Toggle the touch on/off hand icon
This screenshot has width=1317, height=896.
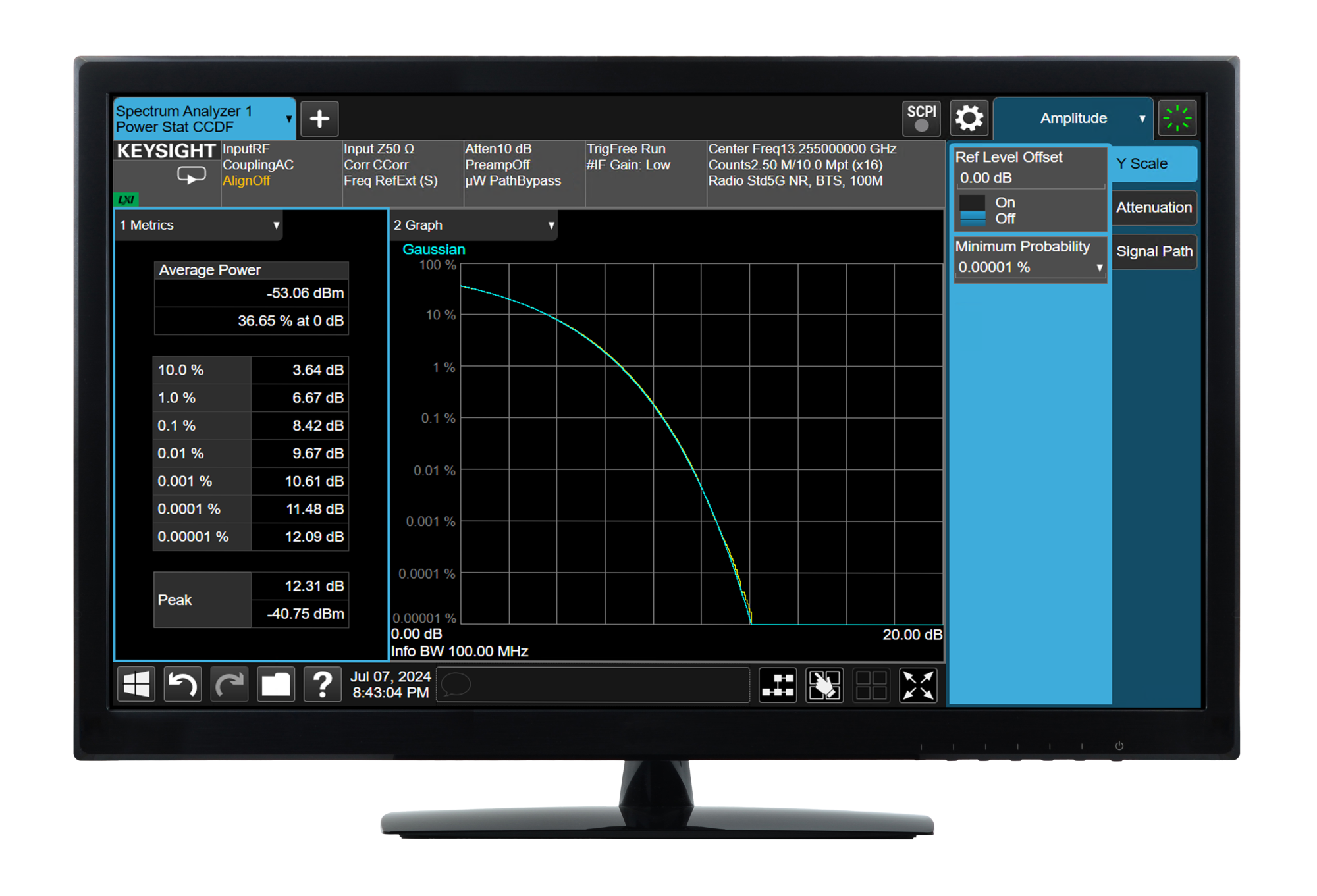pyautogui.click(x=824, y=685)
